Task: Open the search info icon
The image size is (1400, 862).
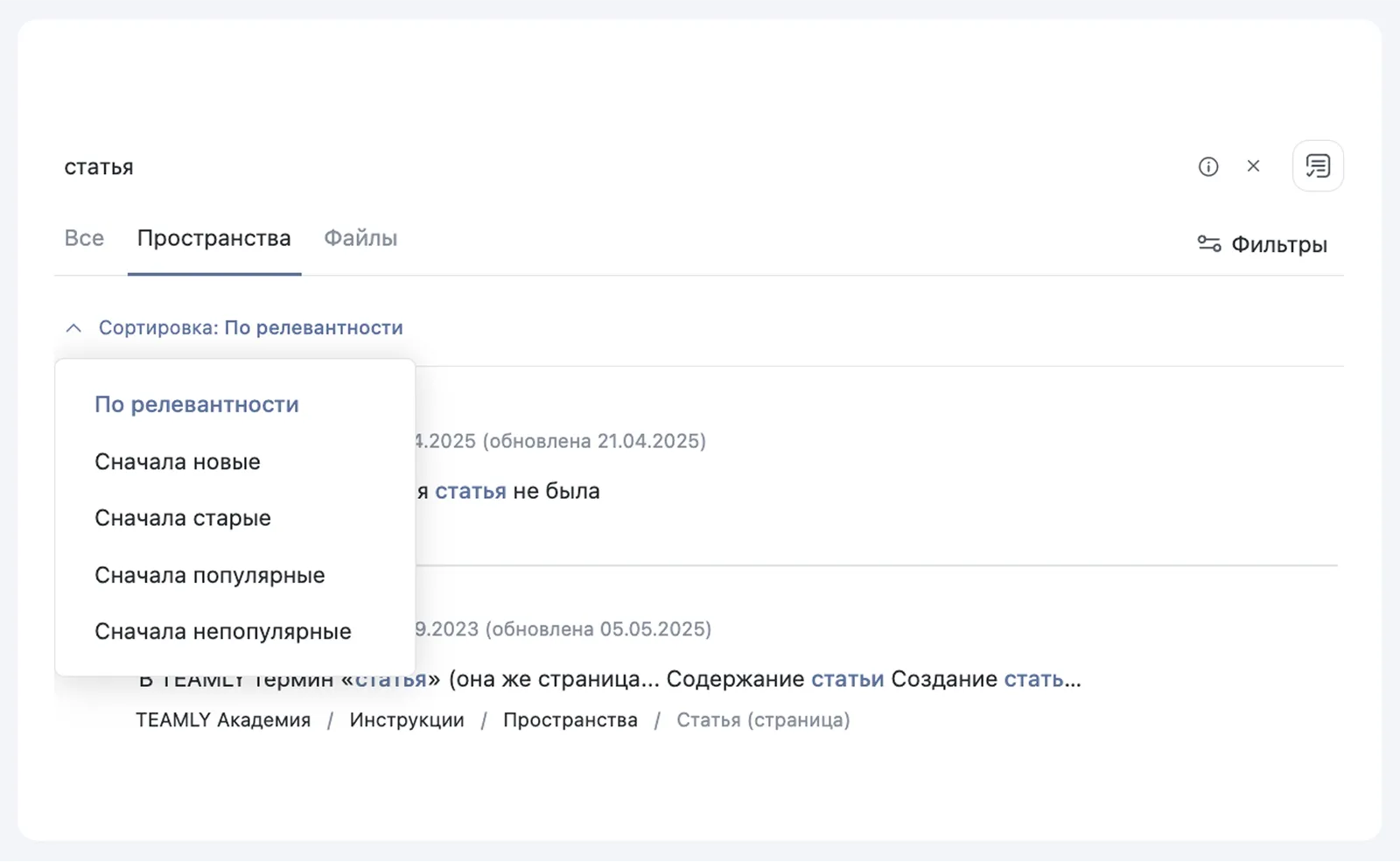Action: [1208, 166]
